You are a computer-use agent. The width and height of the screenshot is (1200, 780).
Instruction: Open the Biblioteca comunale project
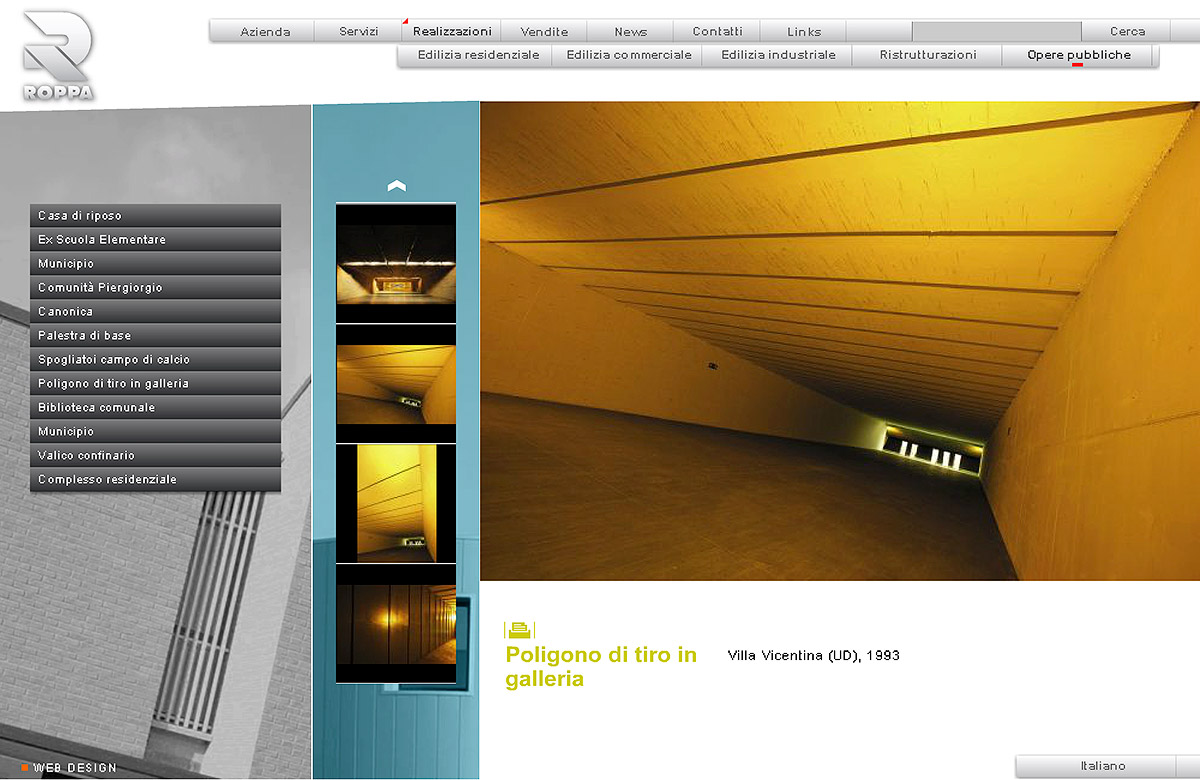coord(155,408)
